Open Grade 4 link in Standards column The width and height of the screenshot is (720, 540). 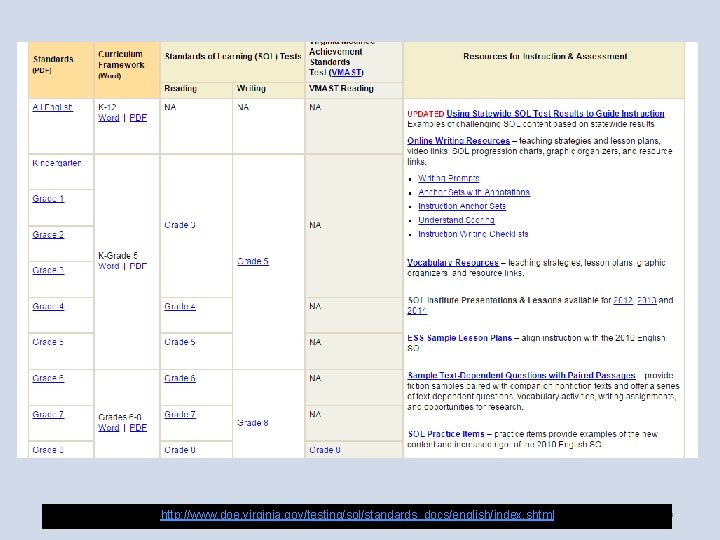48,306
